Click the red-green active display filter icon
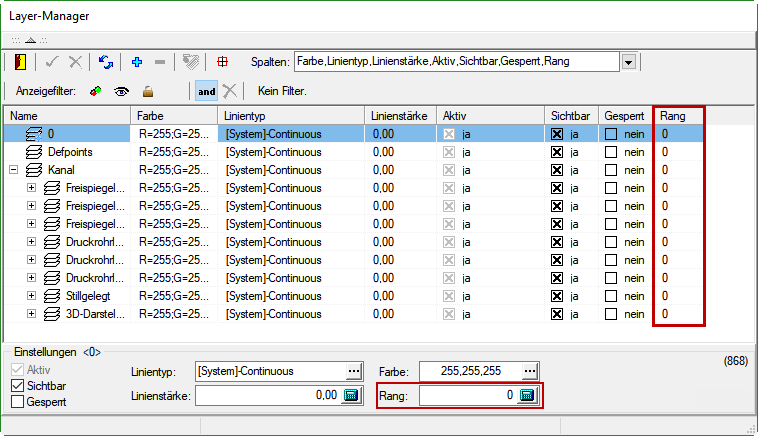 [x=95, y=91]
